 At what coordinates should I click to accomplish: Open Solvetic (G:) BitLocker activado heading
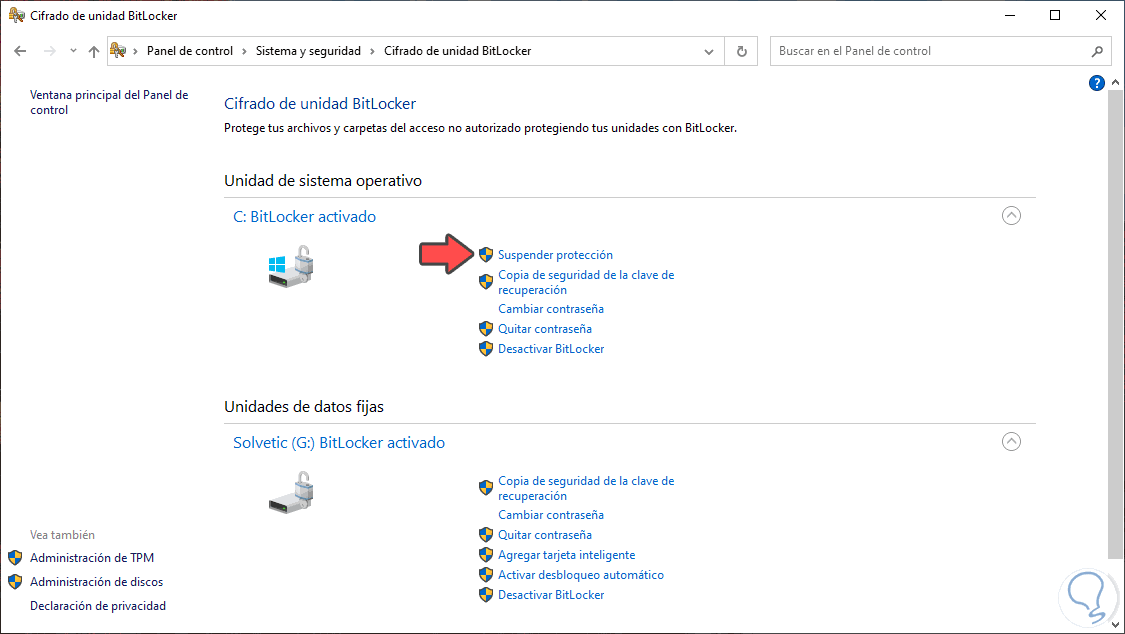(339, 443)
